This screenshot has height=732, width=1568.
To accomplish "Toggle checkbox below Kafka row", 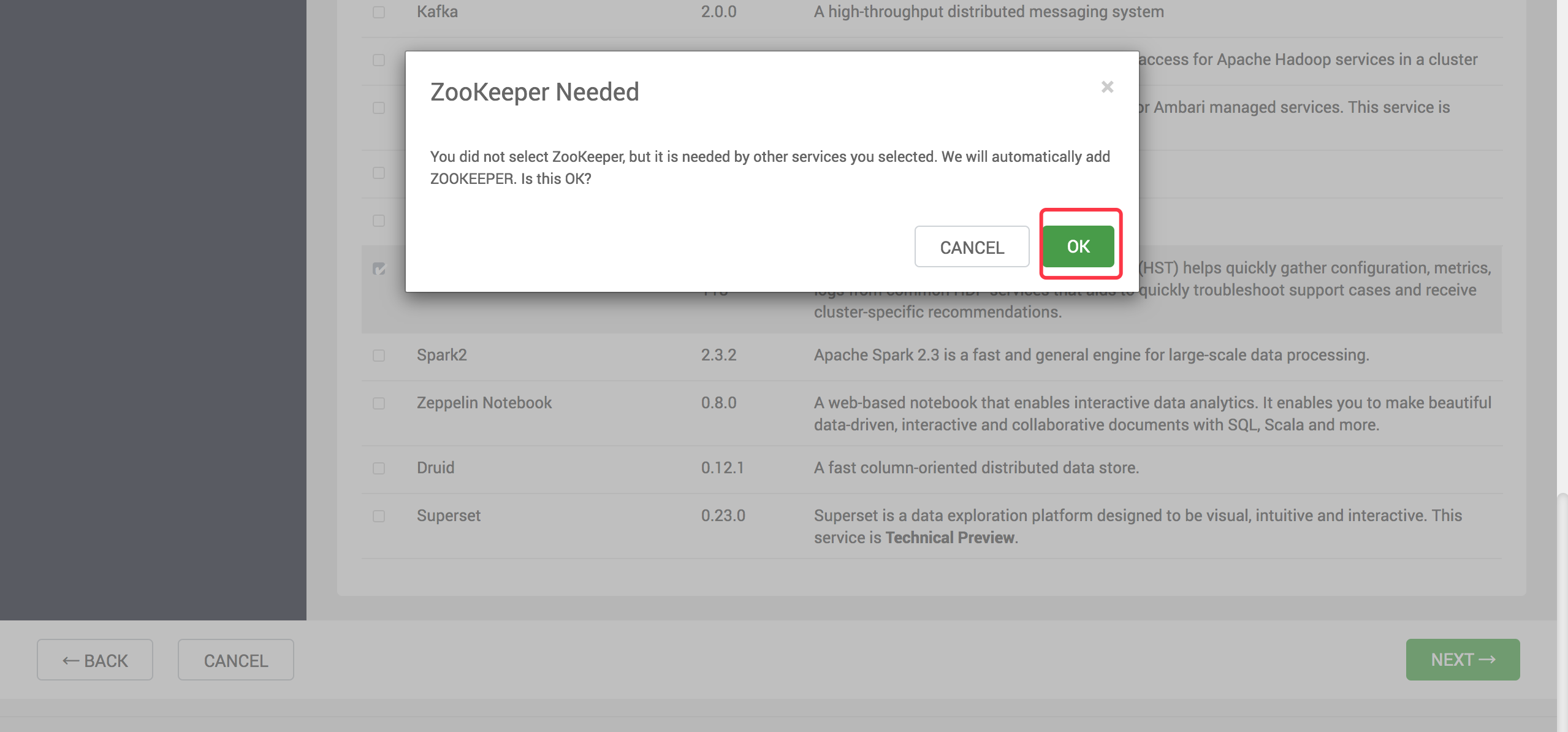I will click(x=379, y=60).
